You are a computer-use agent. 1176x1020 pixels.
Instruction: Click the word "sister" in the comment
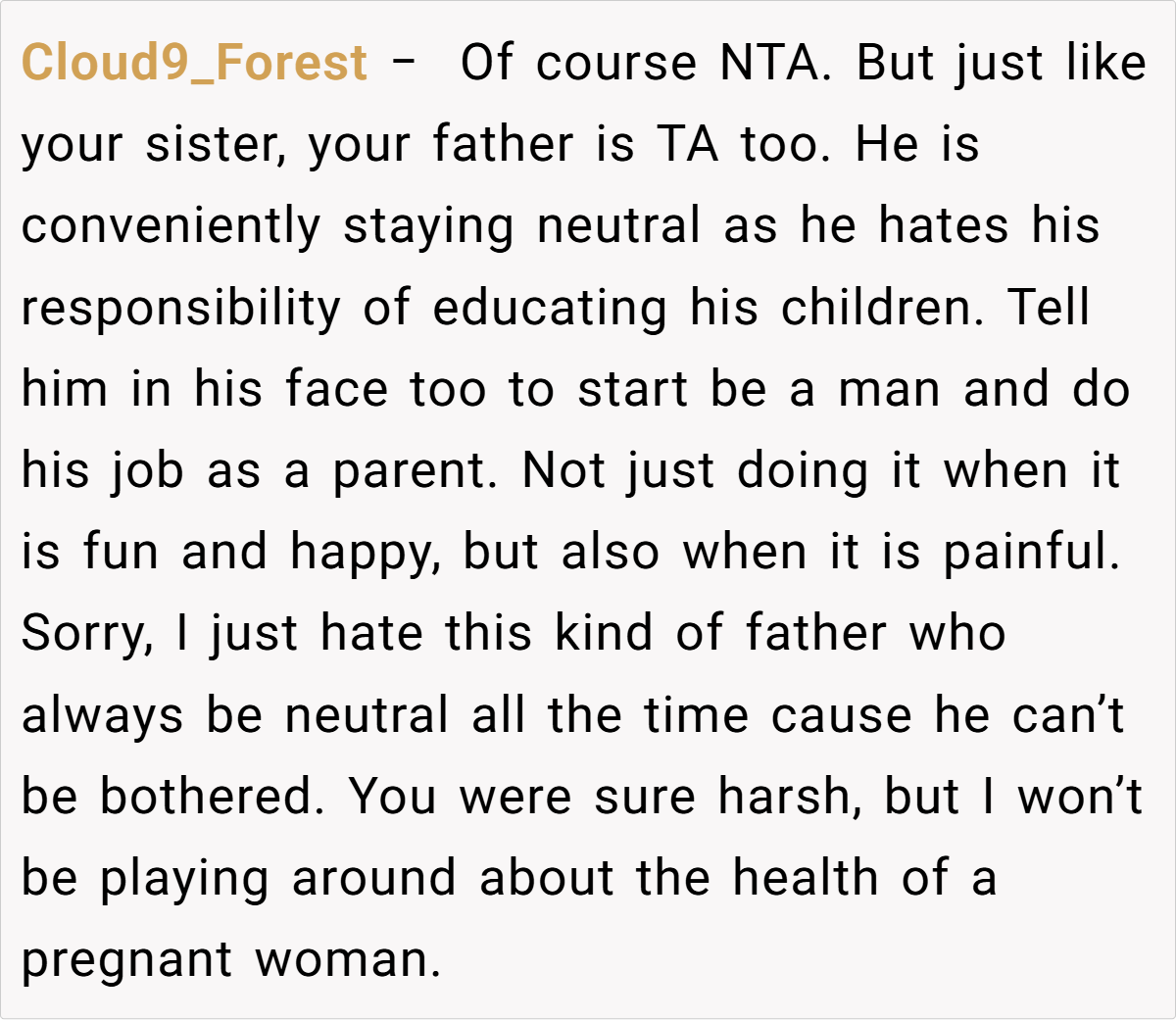tap(215, 145)
